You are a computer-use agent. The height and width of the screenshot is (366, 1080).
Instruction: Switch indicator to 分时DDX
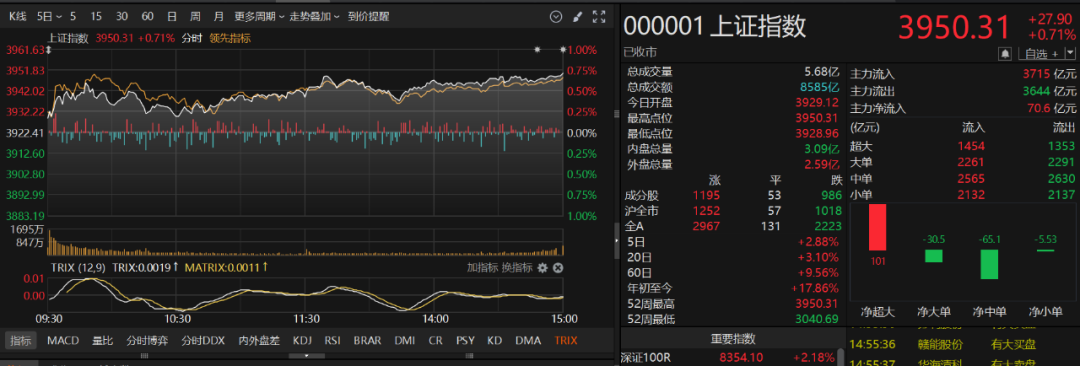pos(203,340)
